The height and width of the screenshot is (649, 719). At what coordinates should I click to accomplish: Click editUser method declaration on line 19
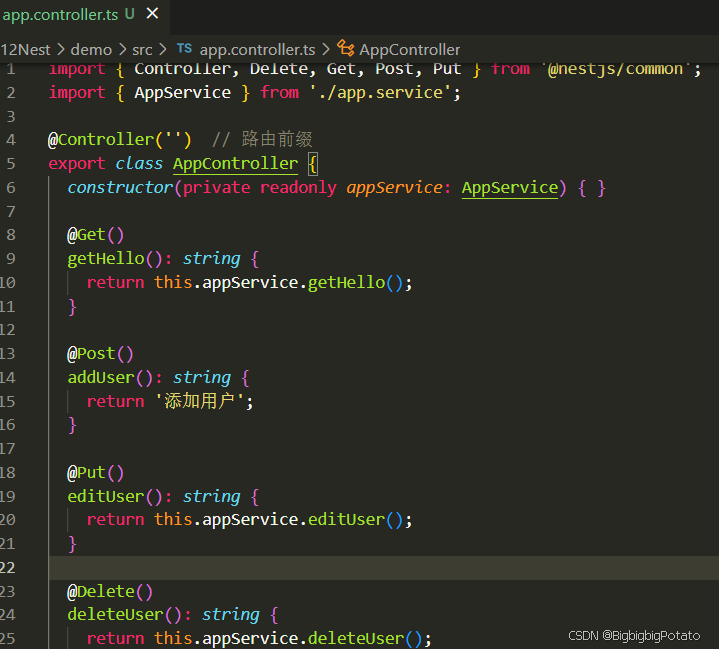(106, 496)
